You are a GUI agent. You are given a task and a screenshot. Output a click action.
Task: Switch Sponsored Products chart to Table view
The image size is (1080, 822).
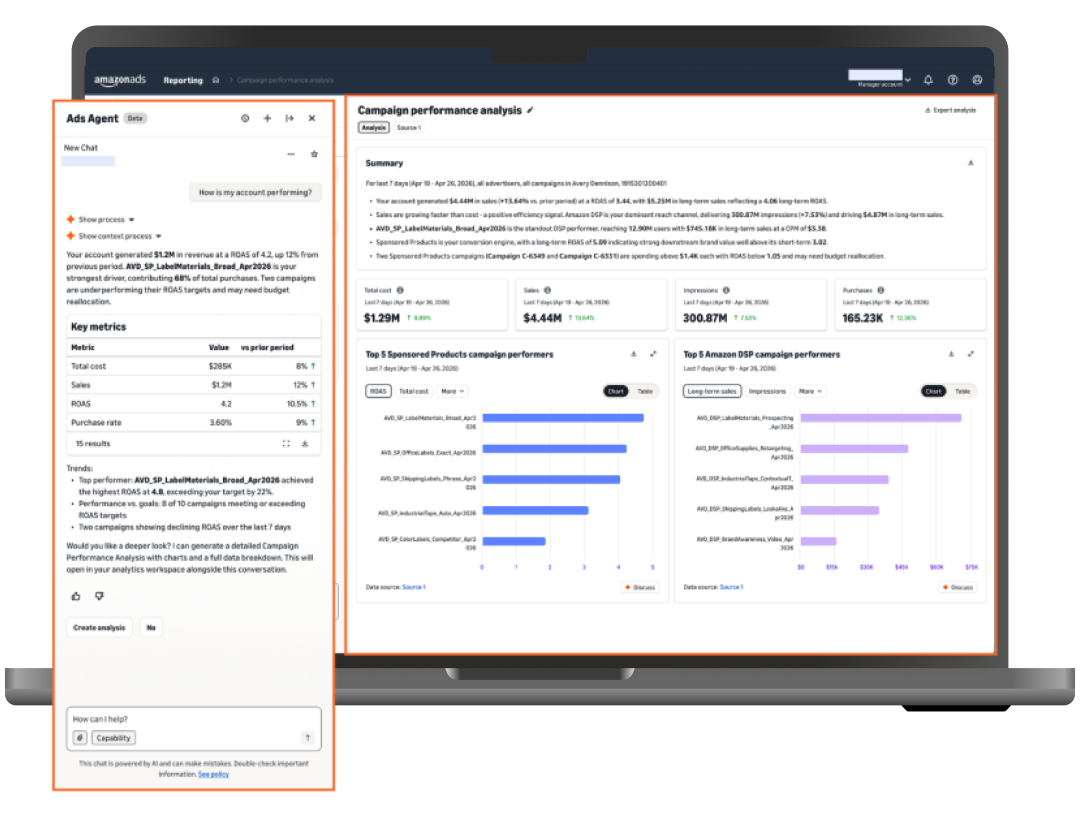tap(645, 391)
